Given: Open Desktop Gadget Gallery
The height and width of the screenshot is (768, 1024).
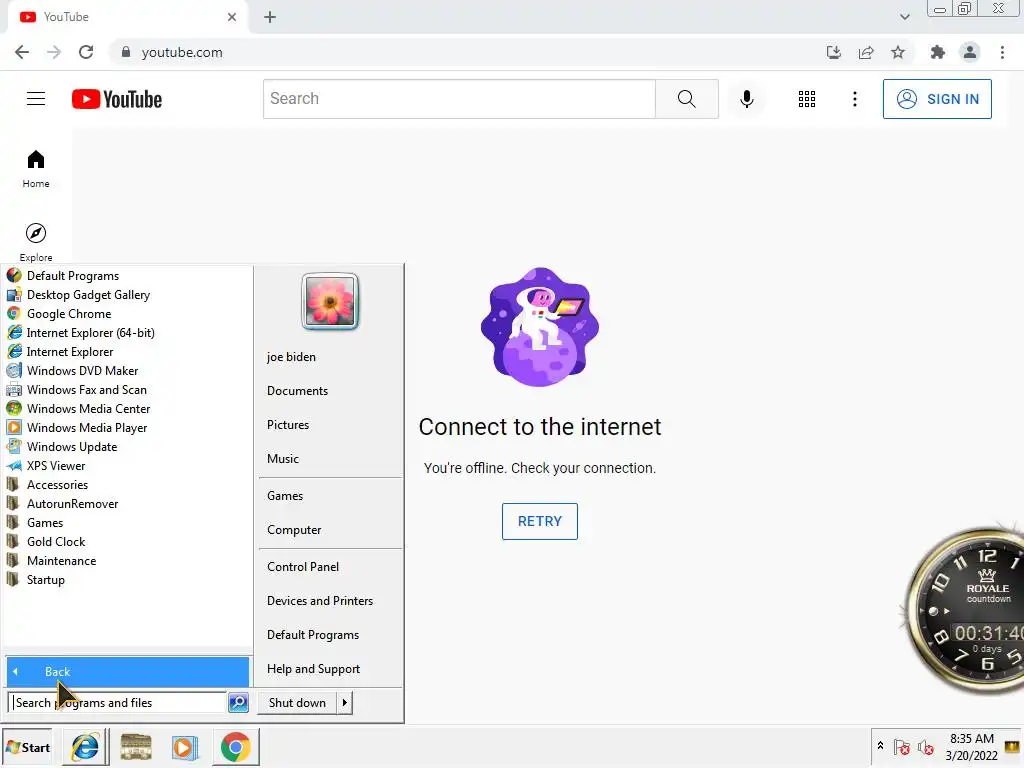Looking at the screenshot, I should (88, 295).
